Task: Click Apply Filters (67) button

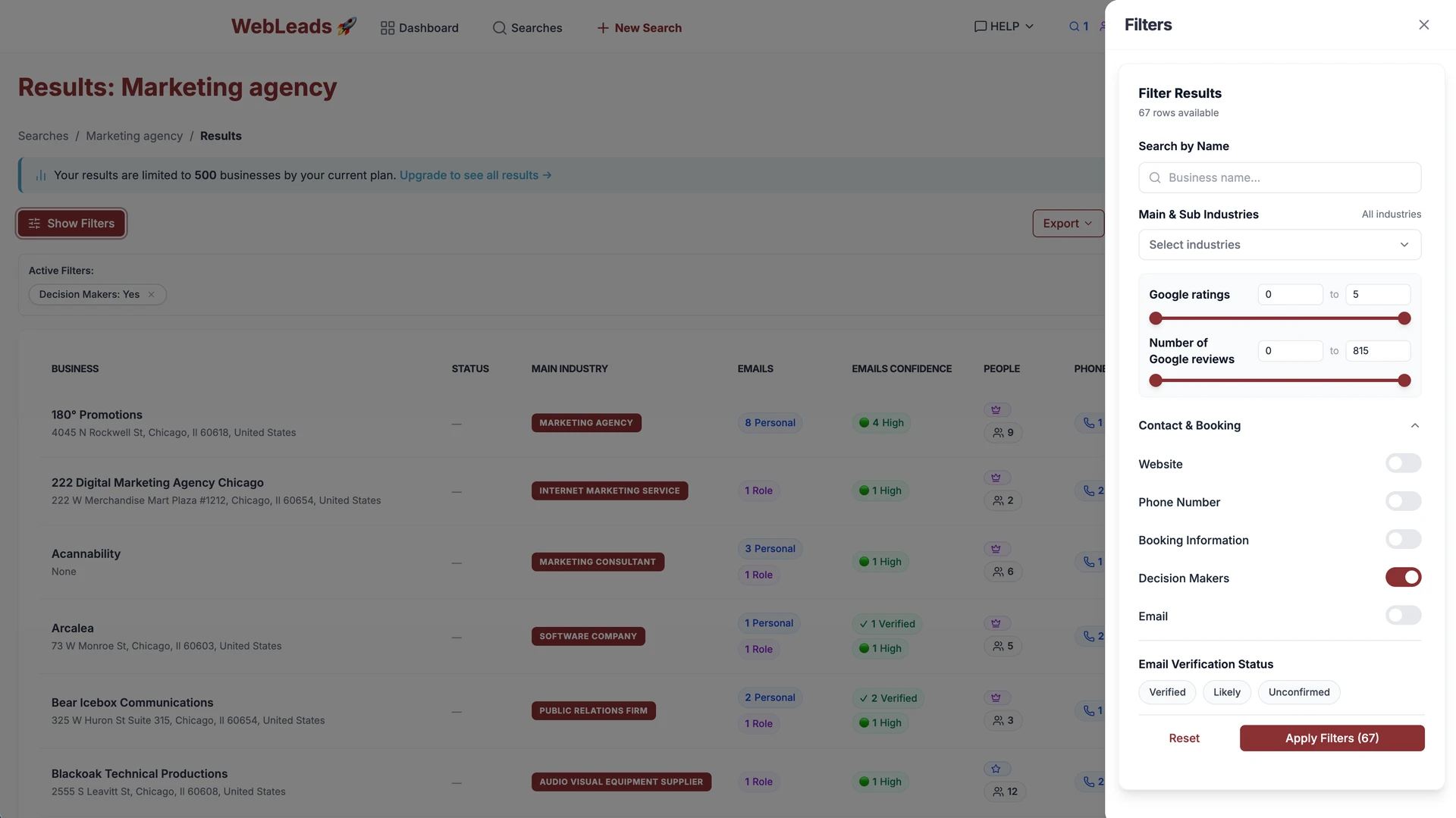Action: (1331, 738)
